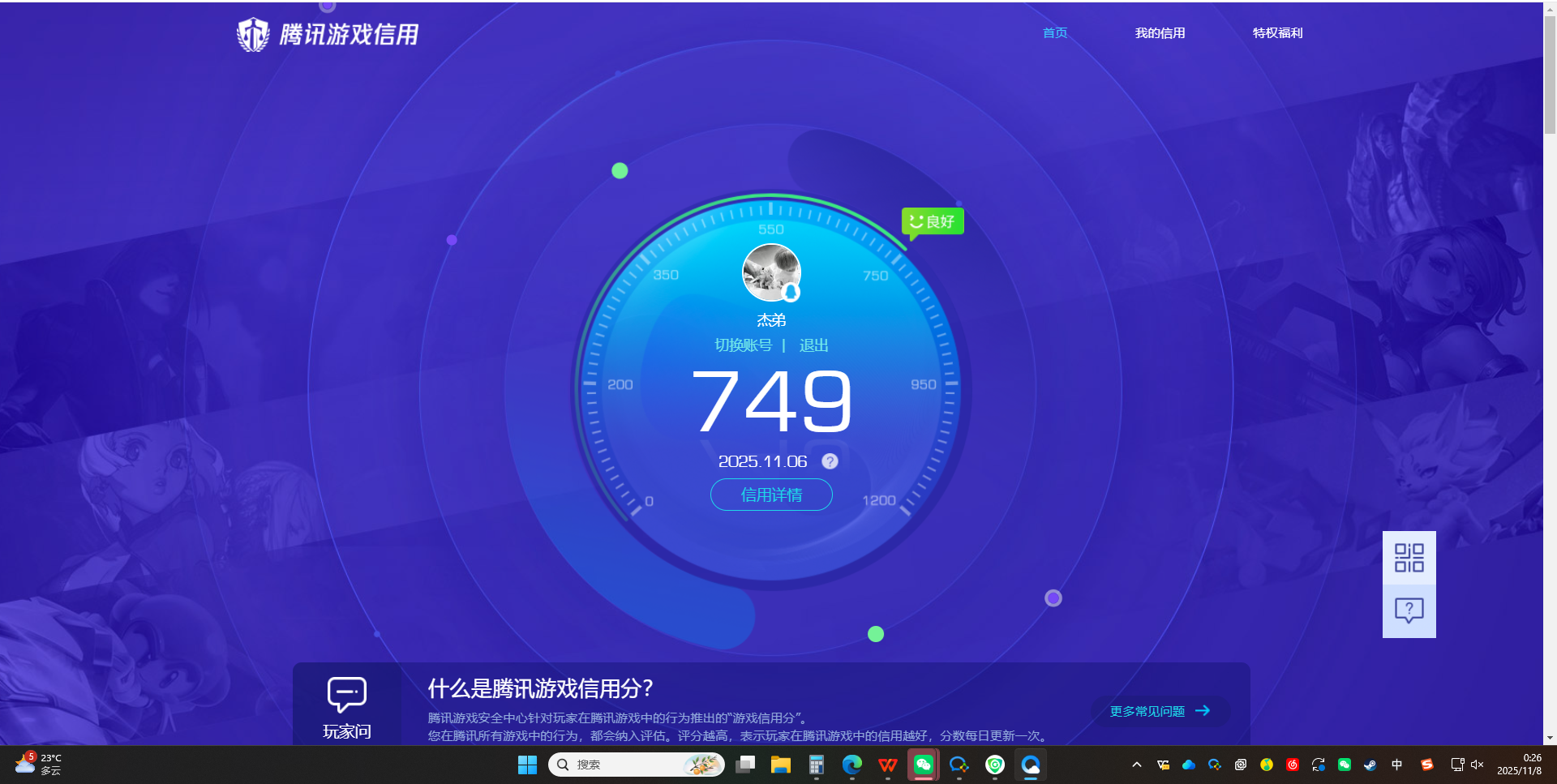Open the 特权福利 navigation item
The image size is (1557, 784).
coord(1276,33)
